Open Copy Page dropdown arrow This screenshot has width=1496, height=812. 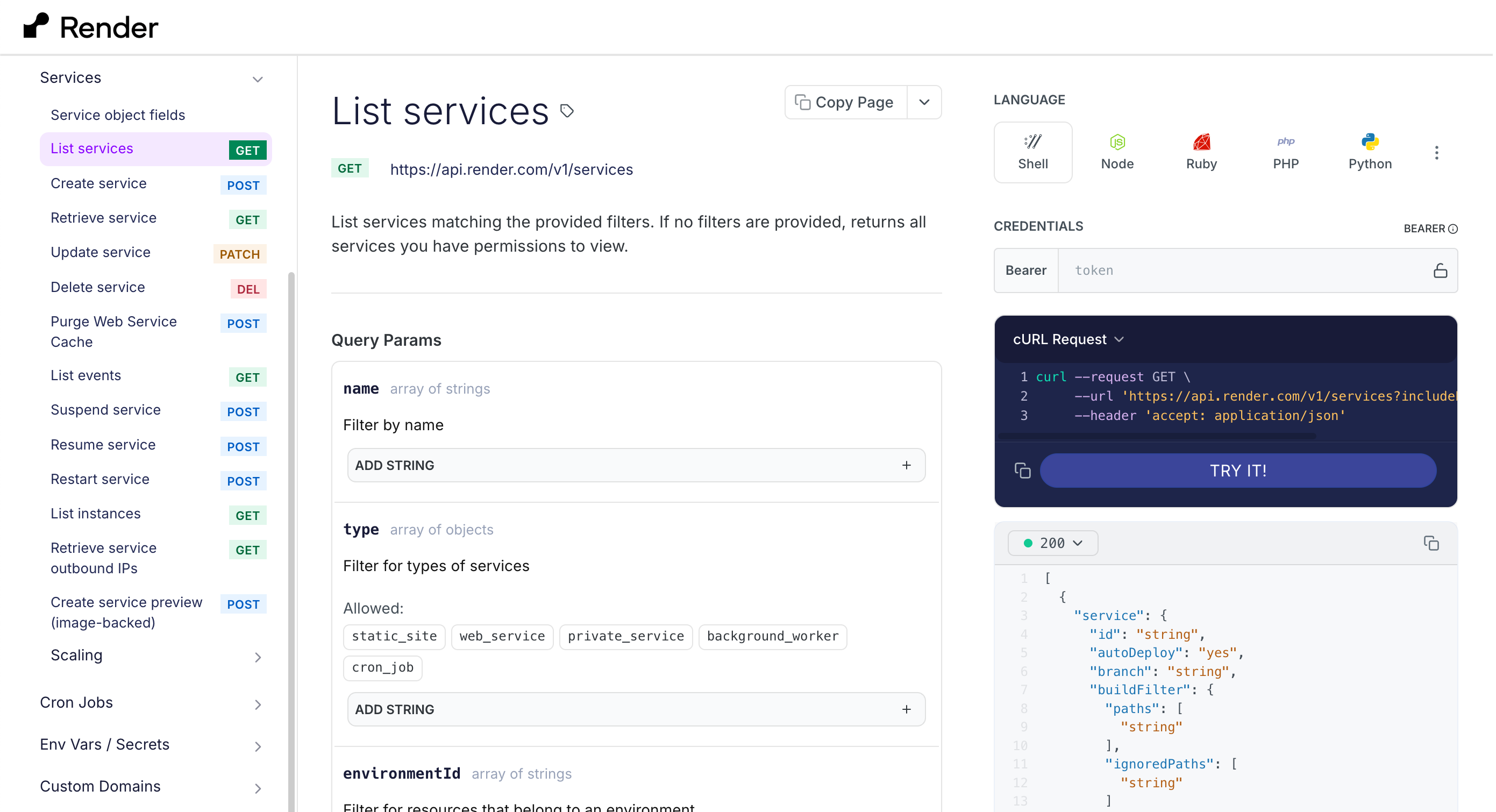925,102
